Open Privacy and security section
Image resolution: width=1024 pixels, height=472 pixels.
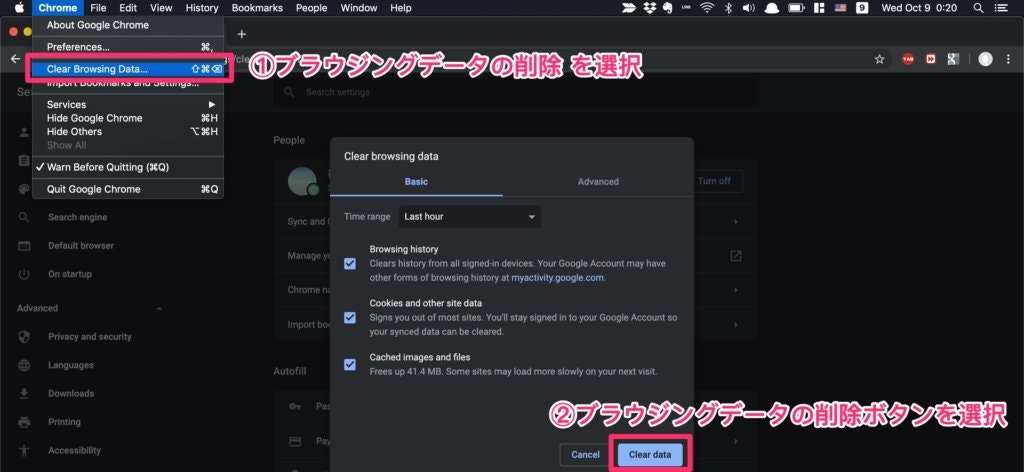tap(89, 337)
